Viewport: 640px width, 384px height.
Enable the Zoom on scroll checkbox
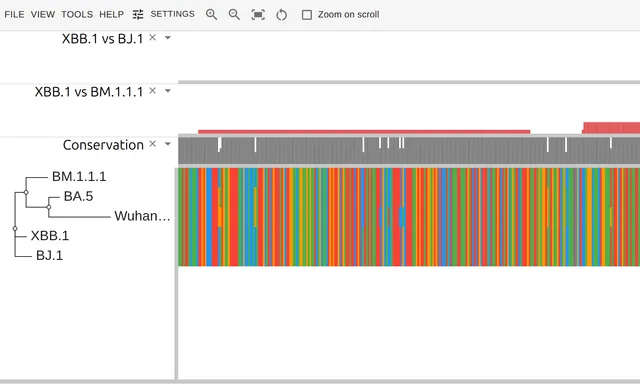tap(307, 15)
